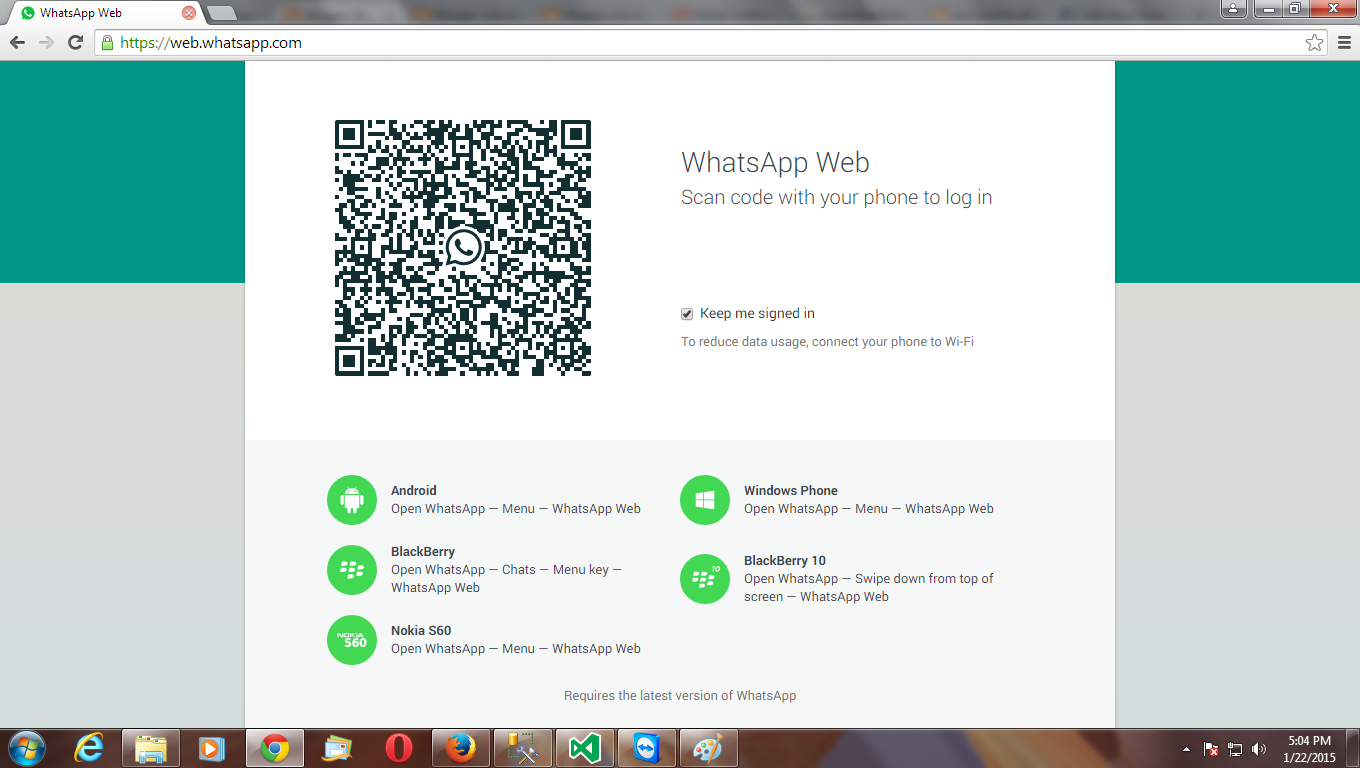Open Visual Studio from the taskbar
The width and height of the screenshot is (1360, 768).
pyautogui.click(x=585, y=748)
